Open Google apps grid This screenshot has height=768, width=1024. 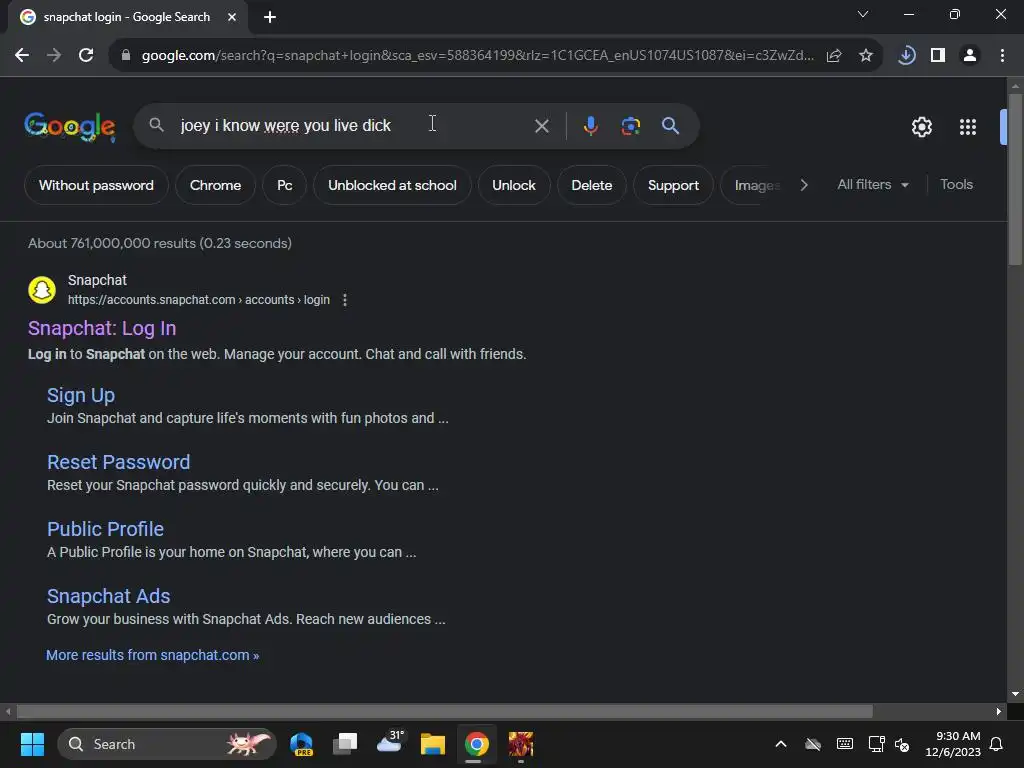tap(968, 127)
